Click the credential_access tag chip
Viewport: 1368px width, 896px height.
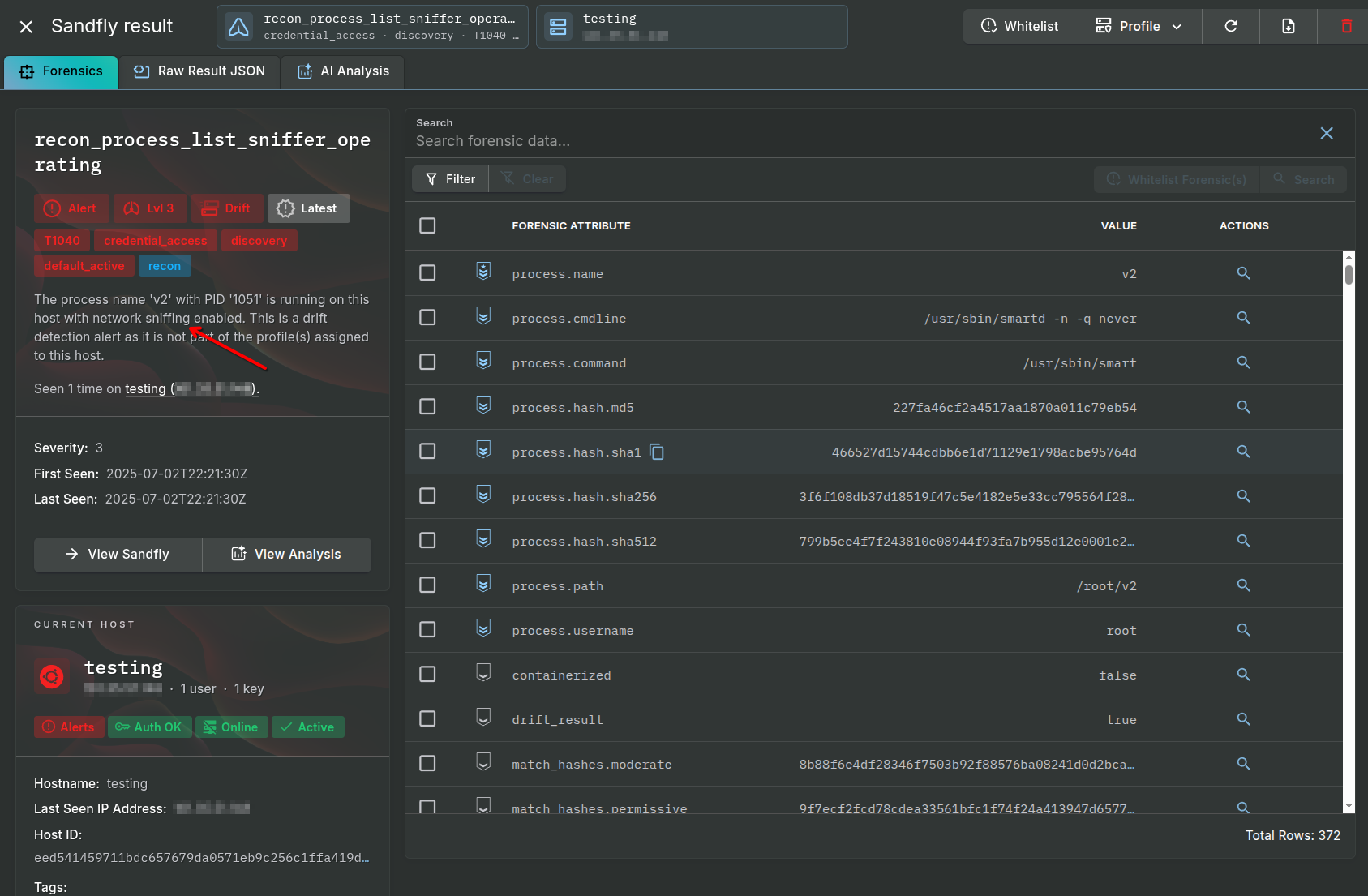156,241
